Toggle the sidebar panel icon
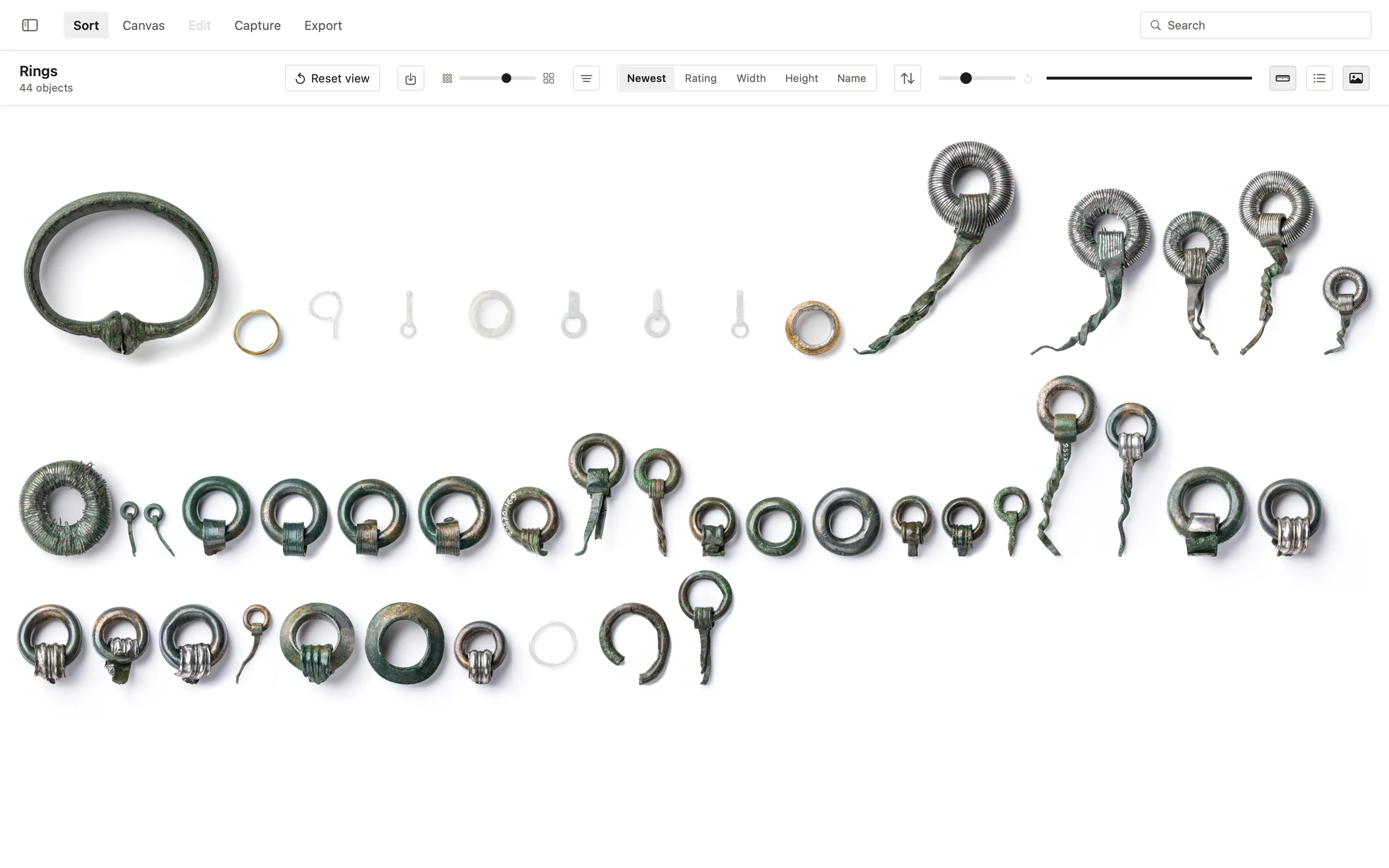The image size is (1389, 868). (30, 25)
